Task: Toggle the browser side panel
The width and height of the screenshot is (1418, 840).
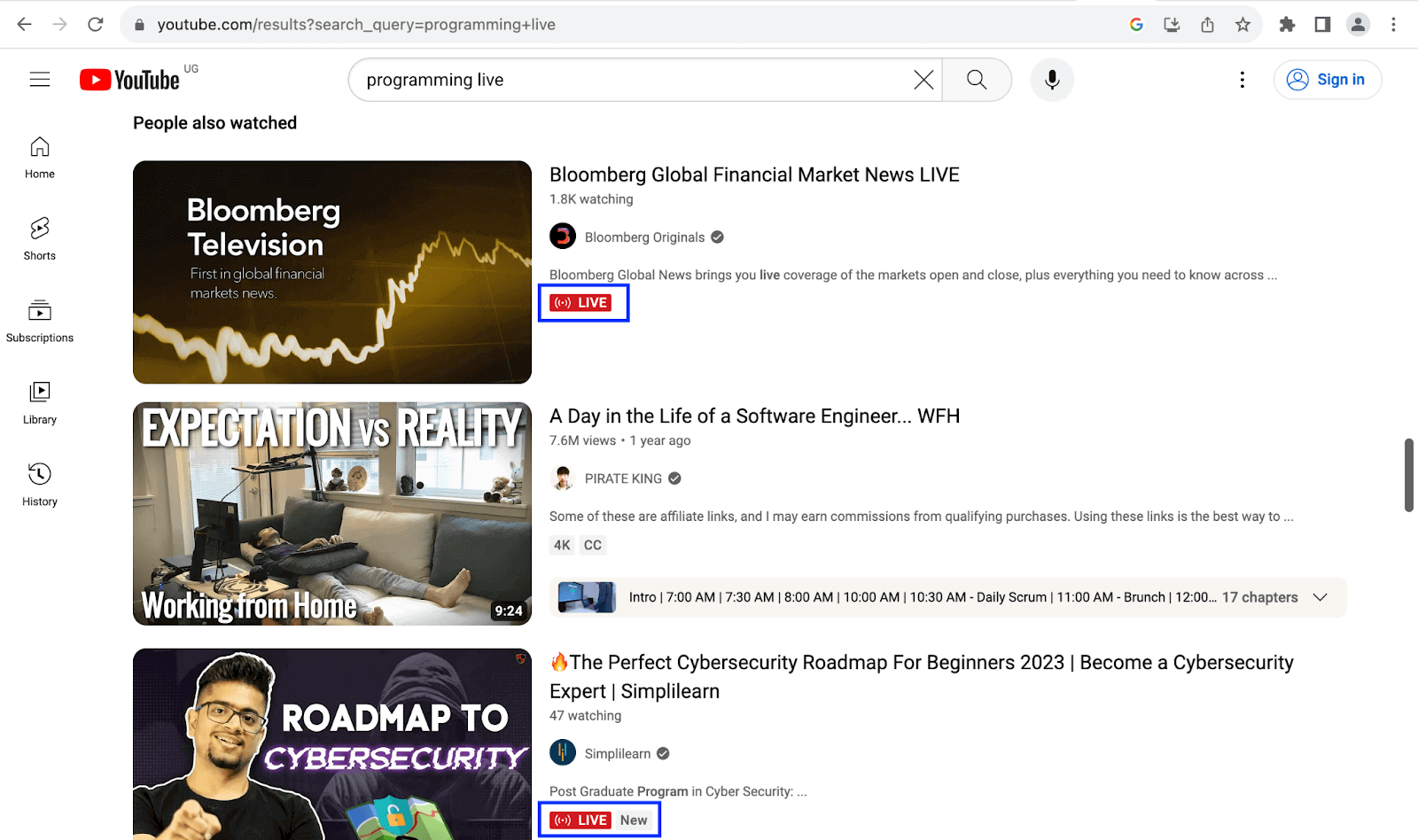Action: [1322, 25]
